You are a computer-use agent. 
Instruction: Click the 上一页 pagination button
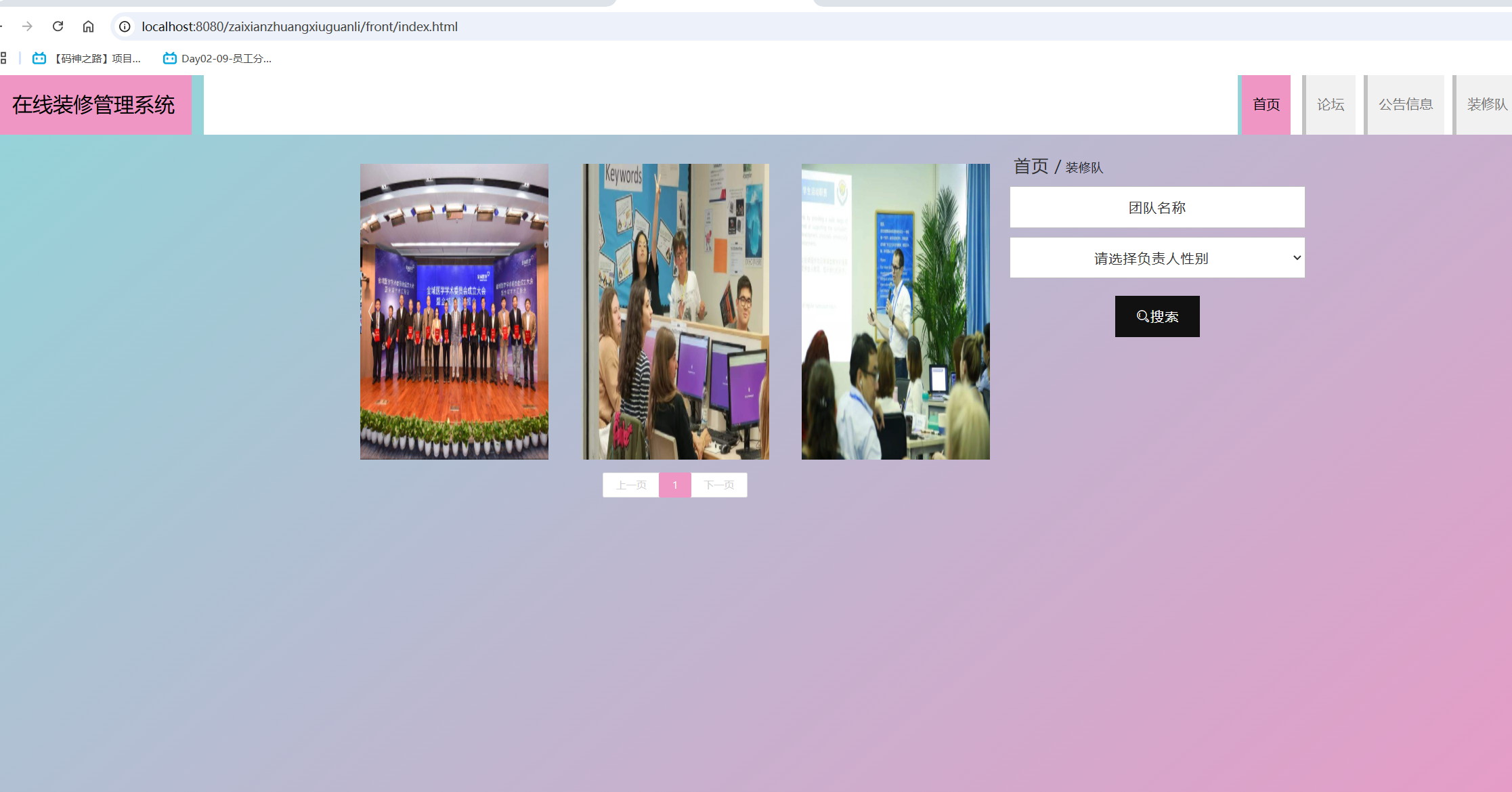[x=631, y=485]
